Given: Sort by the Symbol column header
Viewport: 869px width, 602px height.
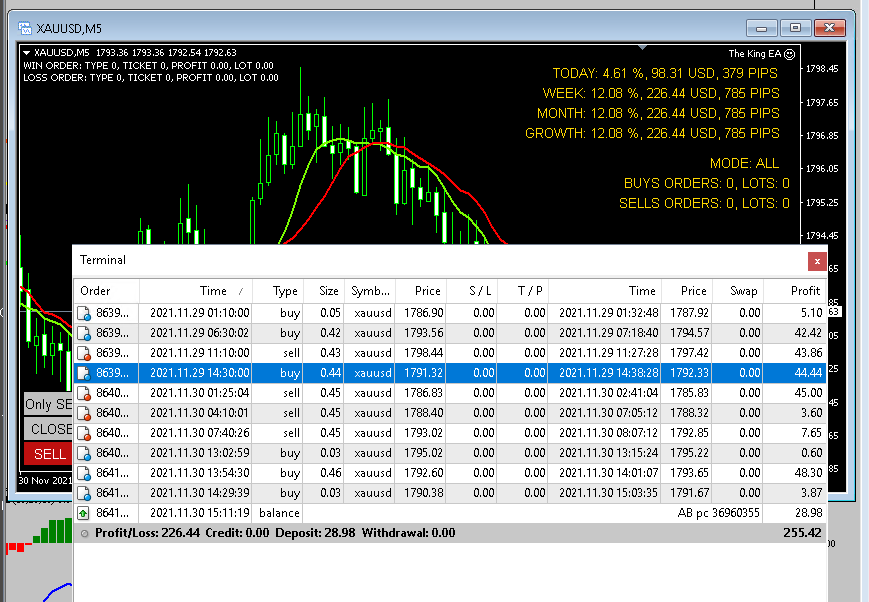Looking at the screenshot, I should (370, 290).
